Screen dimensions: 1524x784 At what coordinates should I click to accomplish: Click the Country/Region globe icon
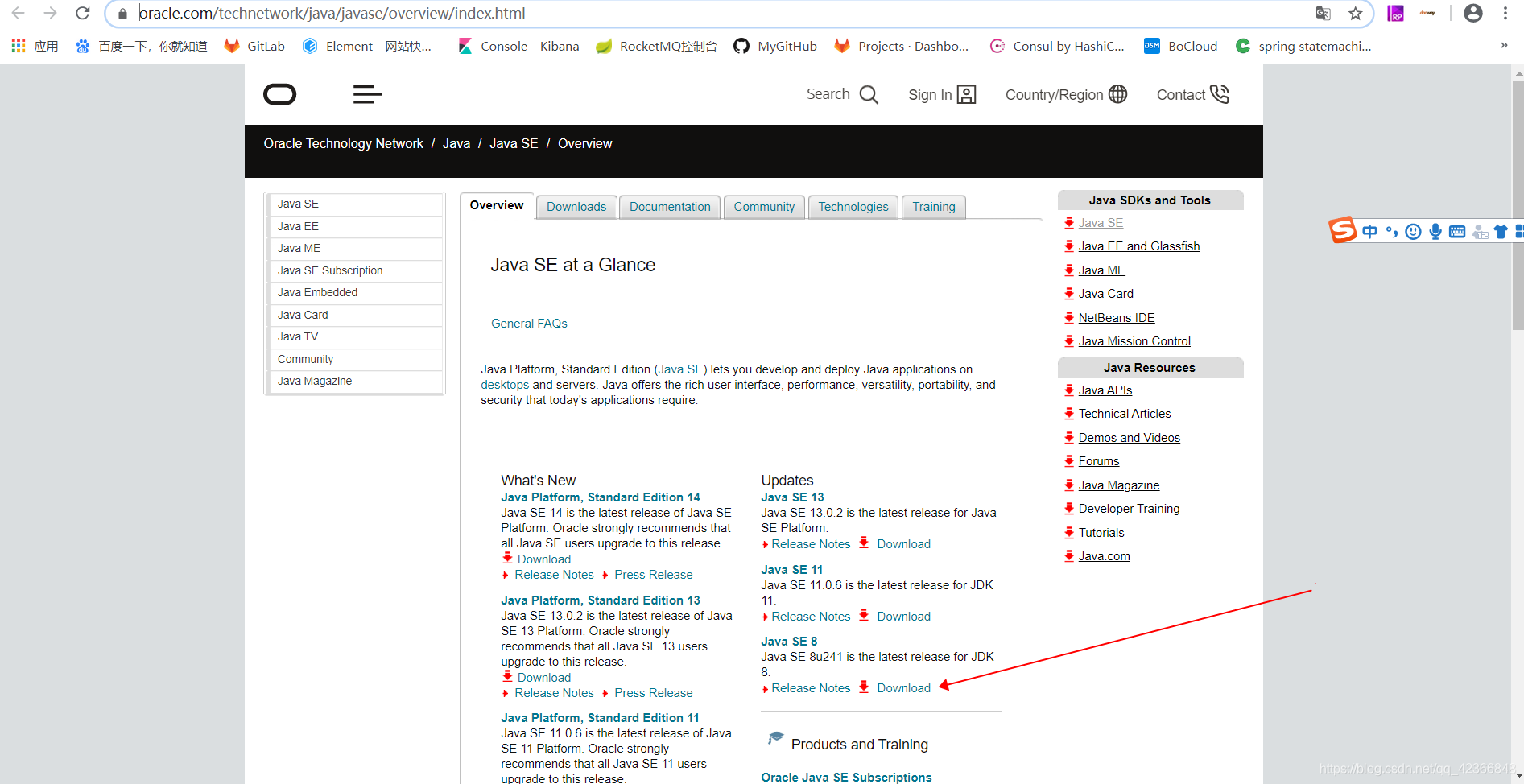1117,94
